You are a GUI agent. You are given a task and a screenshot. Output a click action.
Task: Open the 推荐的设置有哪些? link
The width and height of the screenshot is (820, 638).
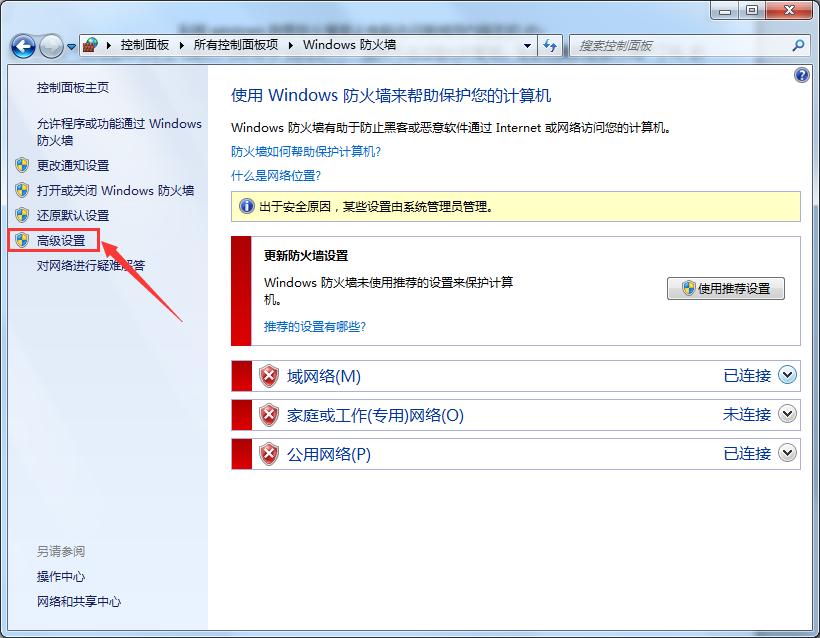coord(315,326)
